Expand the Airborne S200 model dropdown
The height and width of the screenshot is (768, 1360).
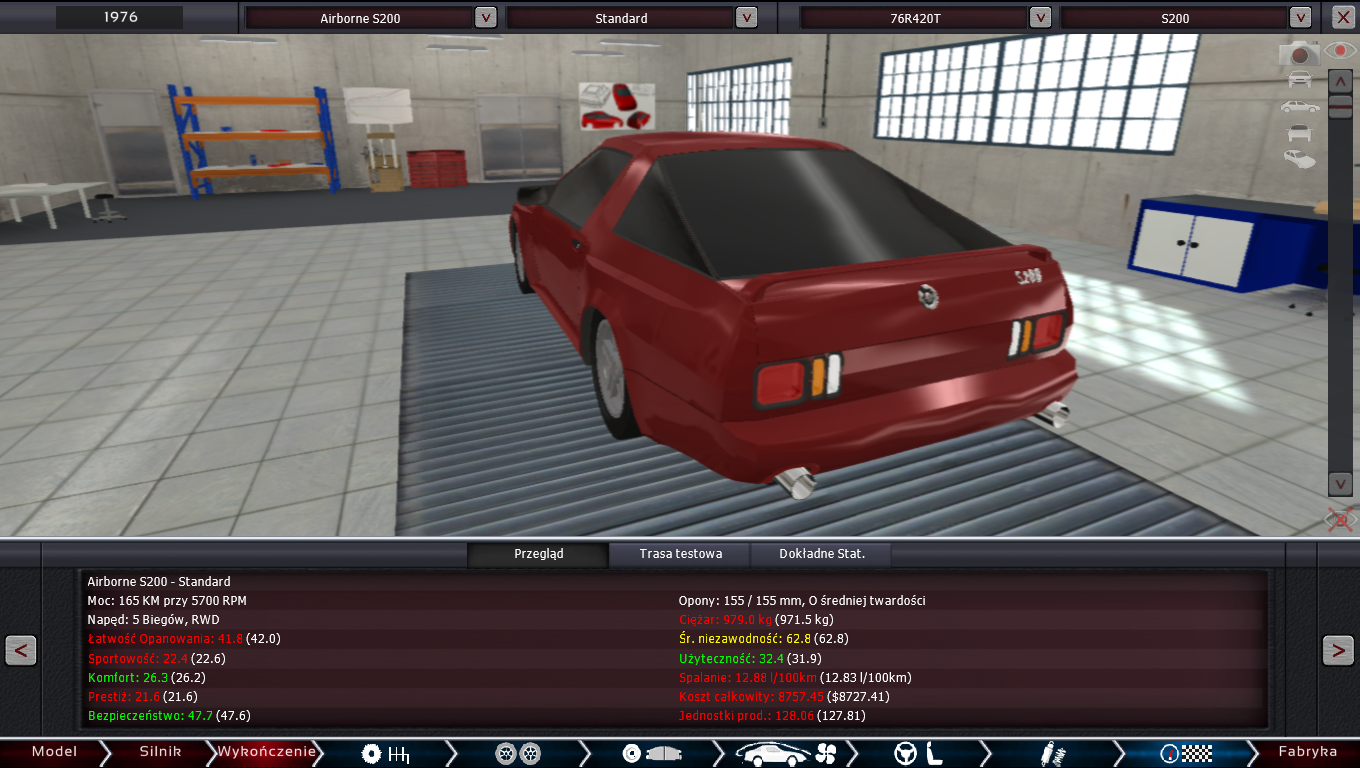click(x=485, y=17)
